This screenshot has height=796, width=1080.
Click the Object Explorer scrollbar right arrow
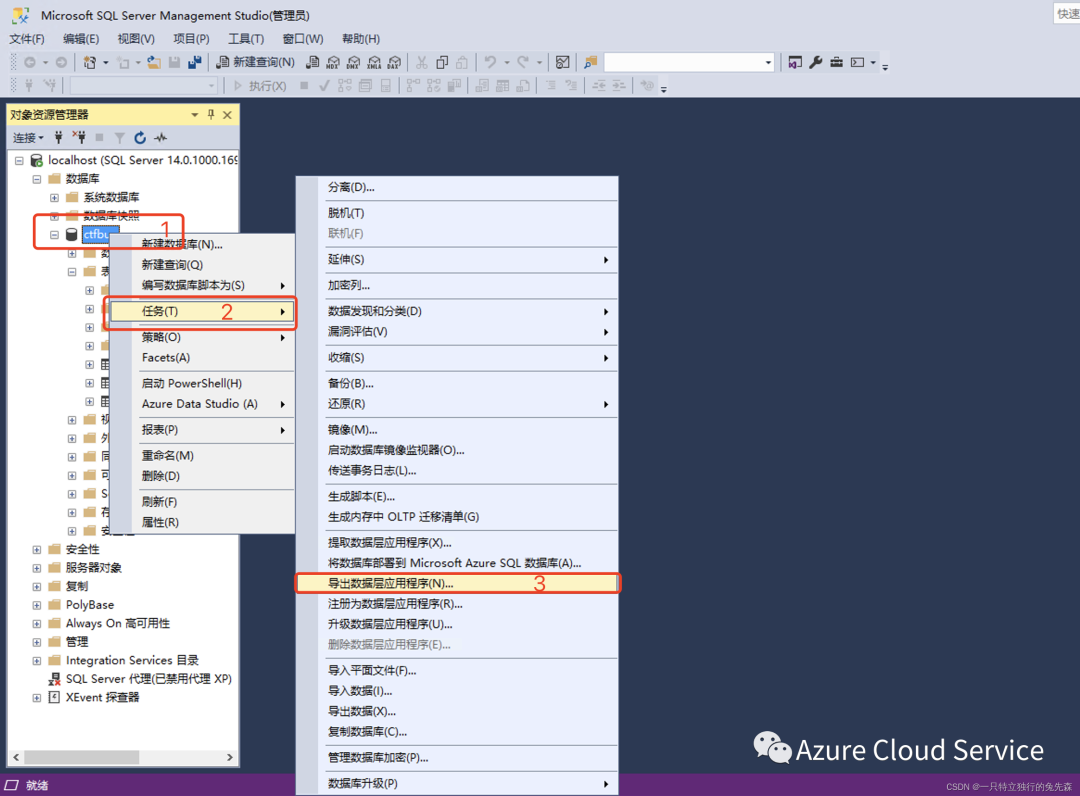230,757
